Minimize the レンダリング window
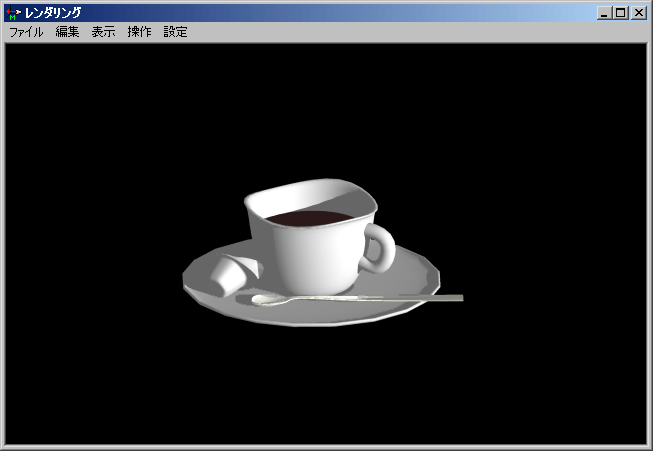The height and width of the screenshot is (451, 653). point(604,13)
